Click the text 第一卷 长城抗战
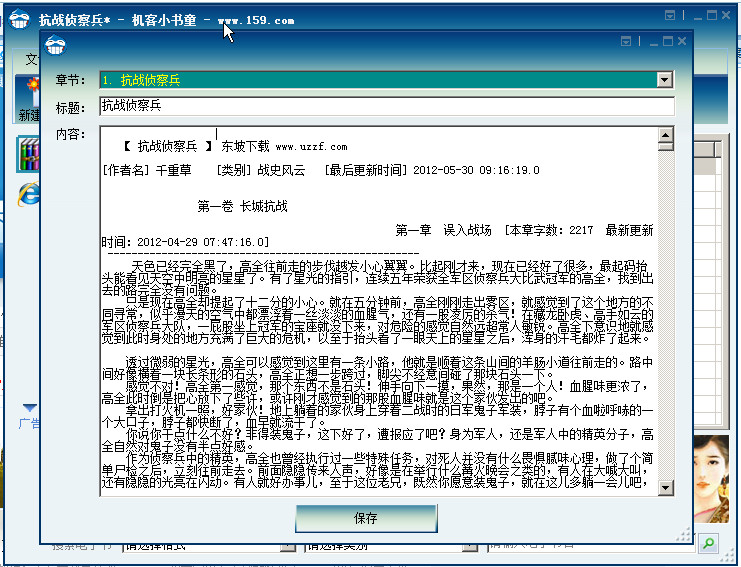The width and height of the screenshot is (741, 567). 242,206
